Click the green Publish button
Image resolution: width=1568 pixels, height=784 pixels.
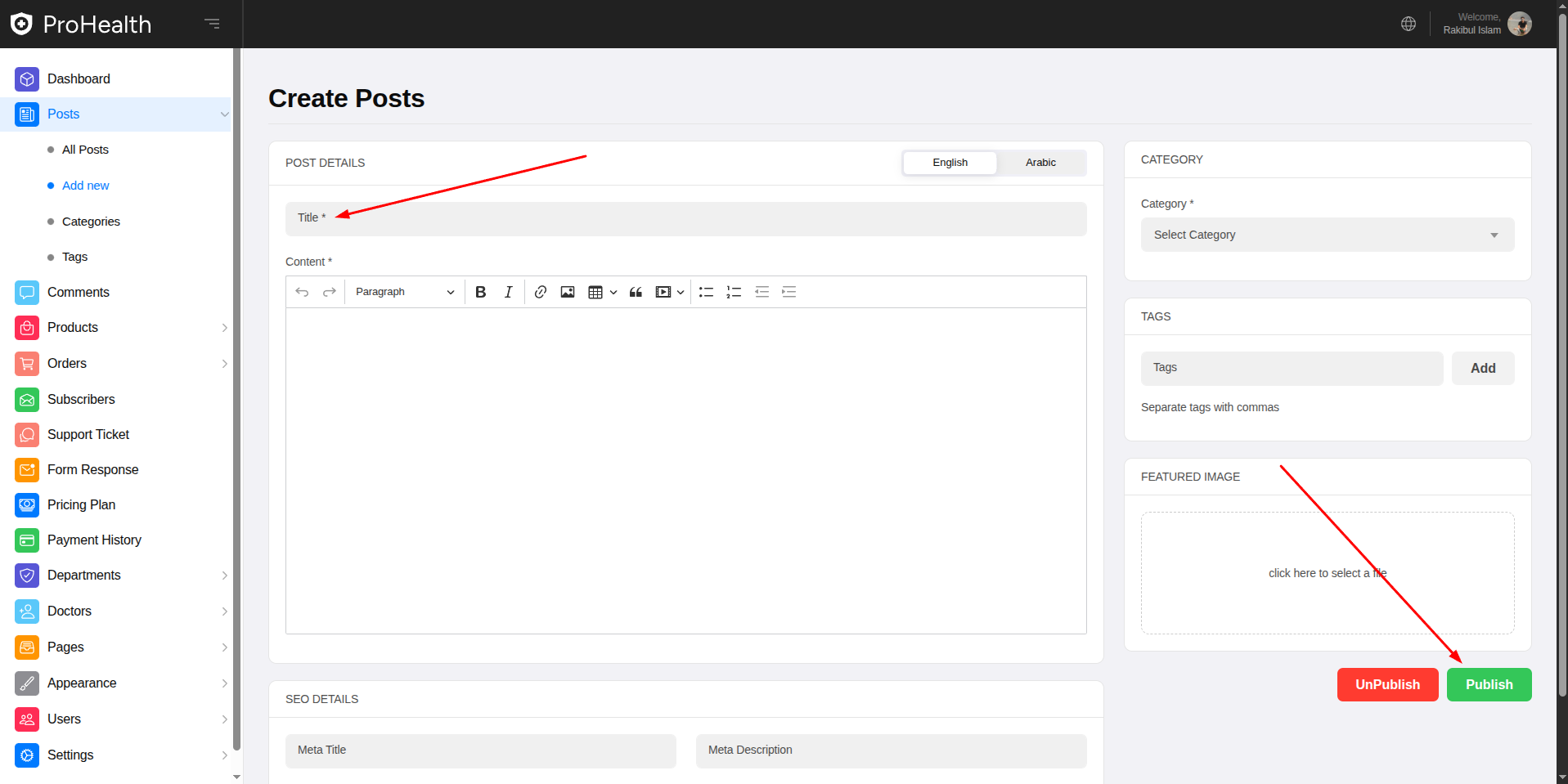[1489, 685]
